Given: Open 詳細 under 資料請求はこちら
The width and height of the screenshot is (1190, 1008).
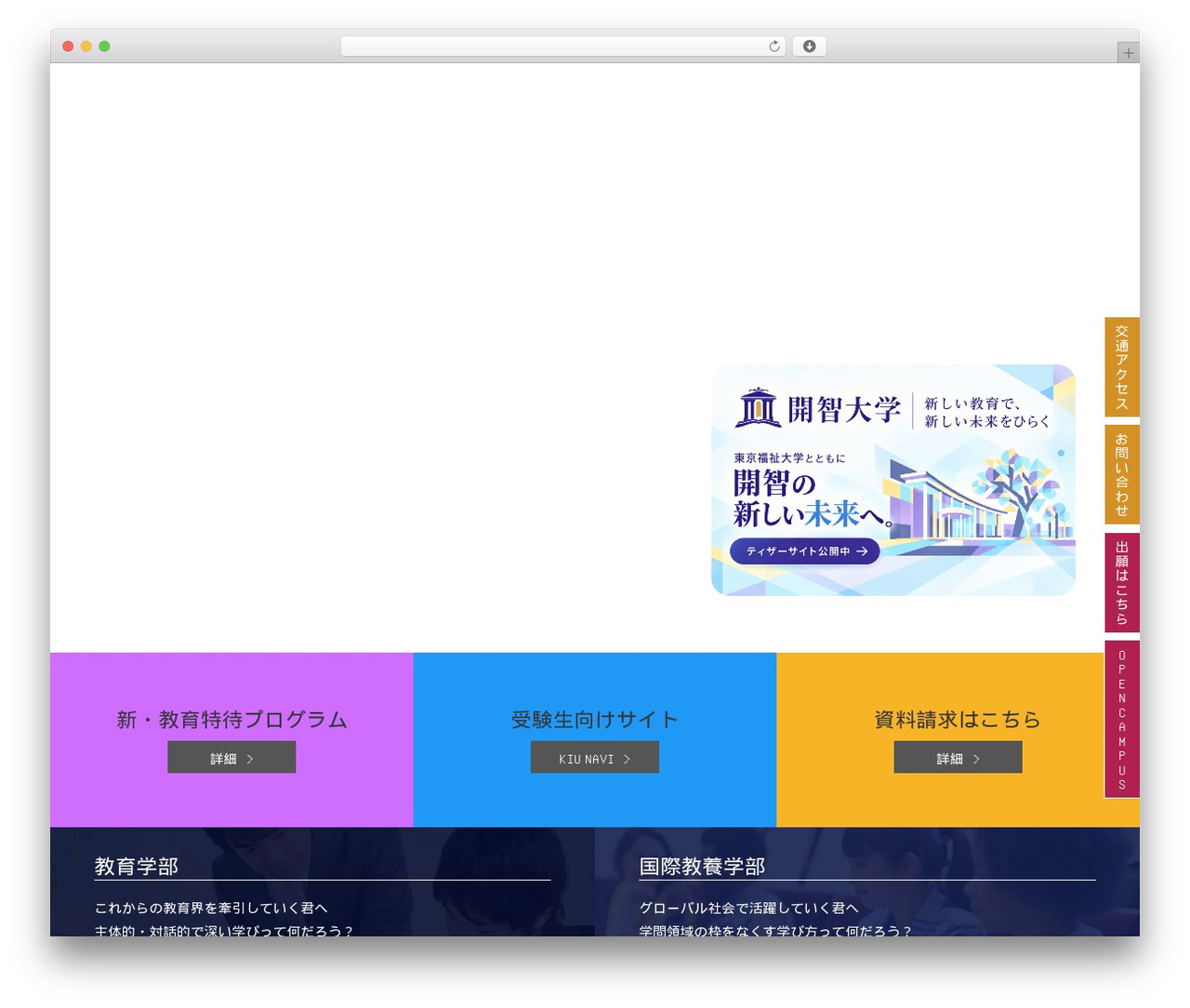Looking at the screenshot, I should 958,757.
